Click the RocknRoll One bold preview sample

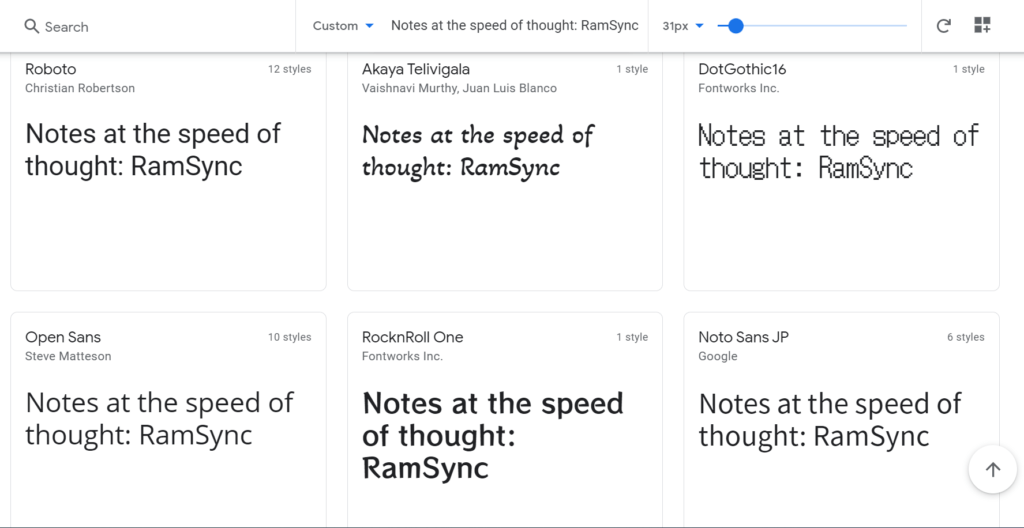[493, 435]
